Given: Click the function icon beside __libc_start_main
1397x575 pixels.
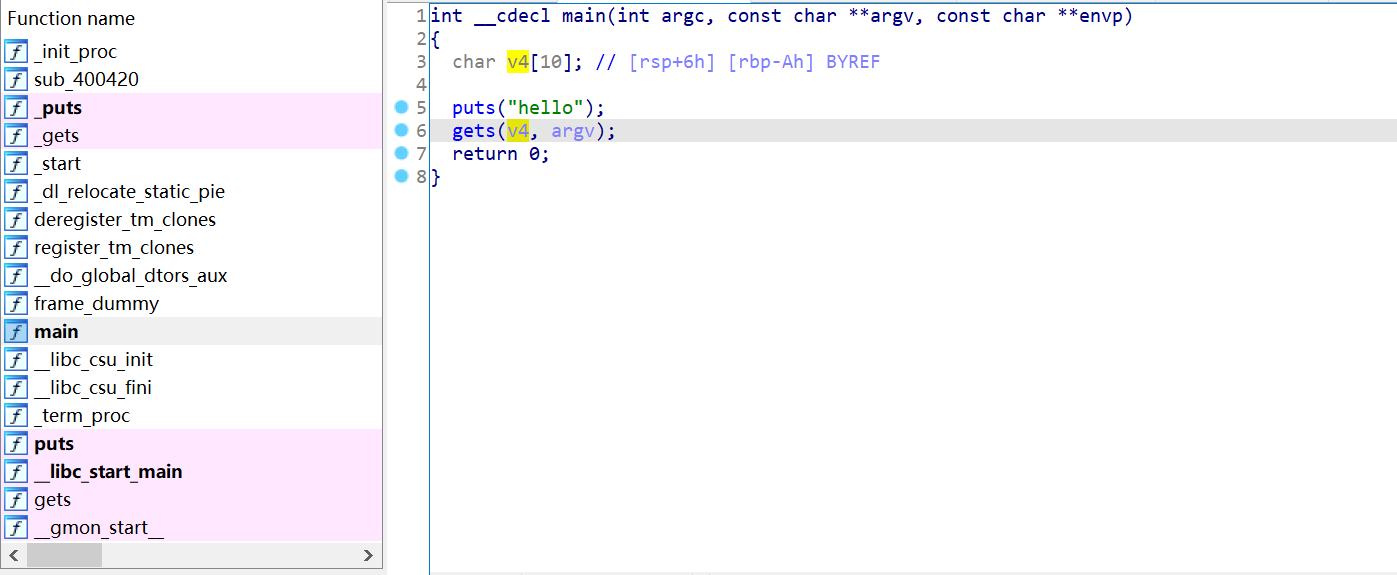Looking at the screenshot, I should pos(16,472).
